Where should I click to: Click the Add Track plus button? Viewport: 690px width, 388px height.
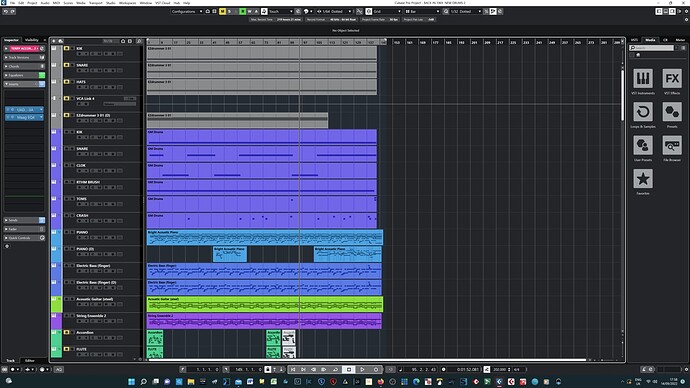54,41
